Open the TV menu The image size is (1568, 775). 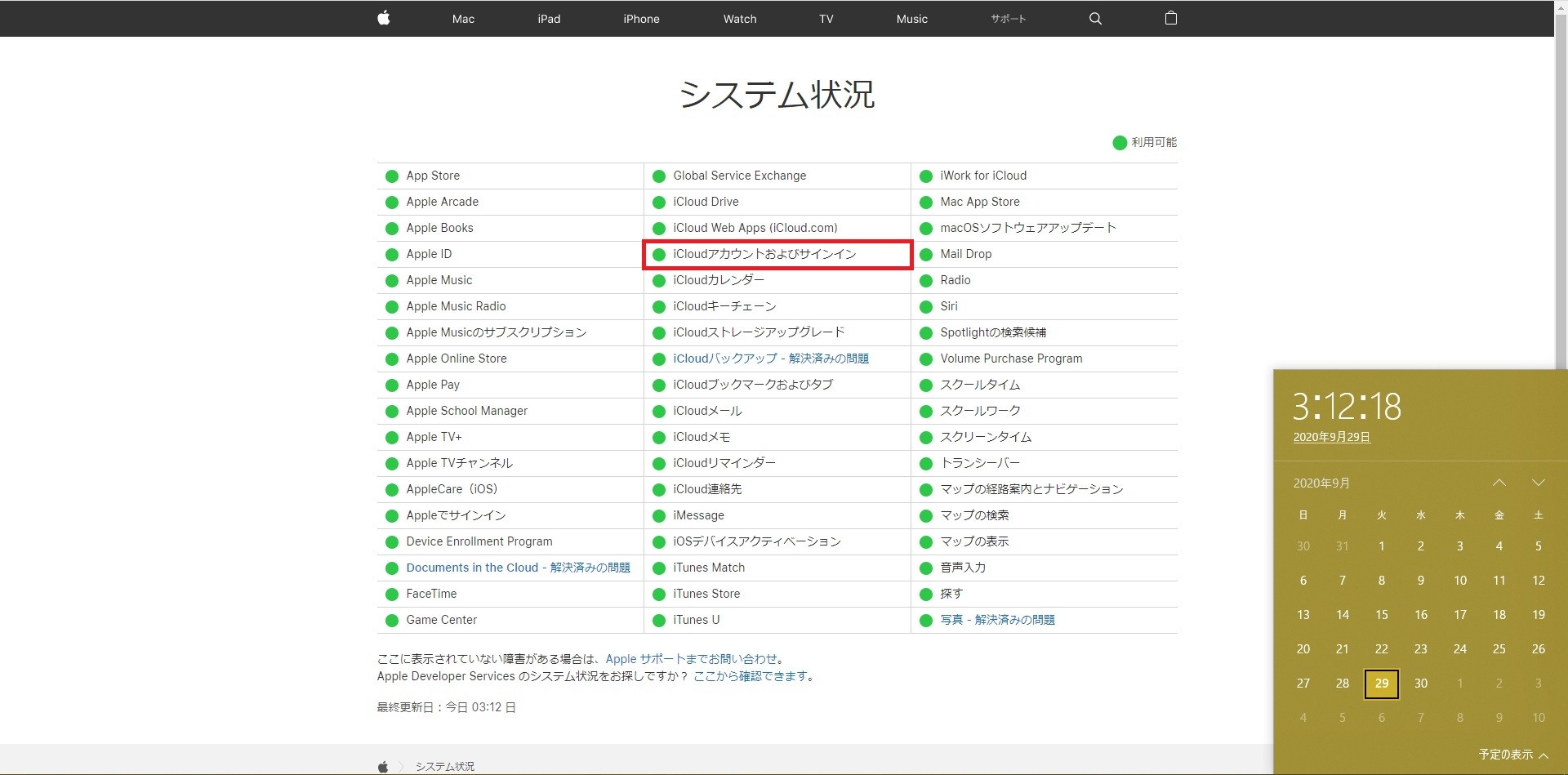[x=826, y=19]
